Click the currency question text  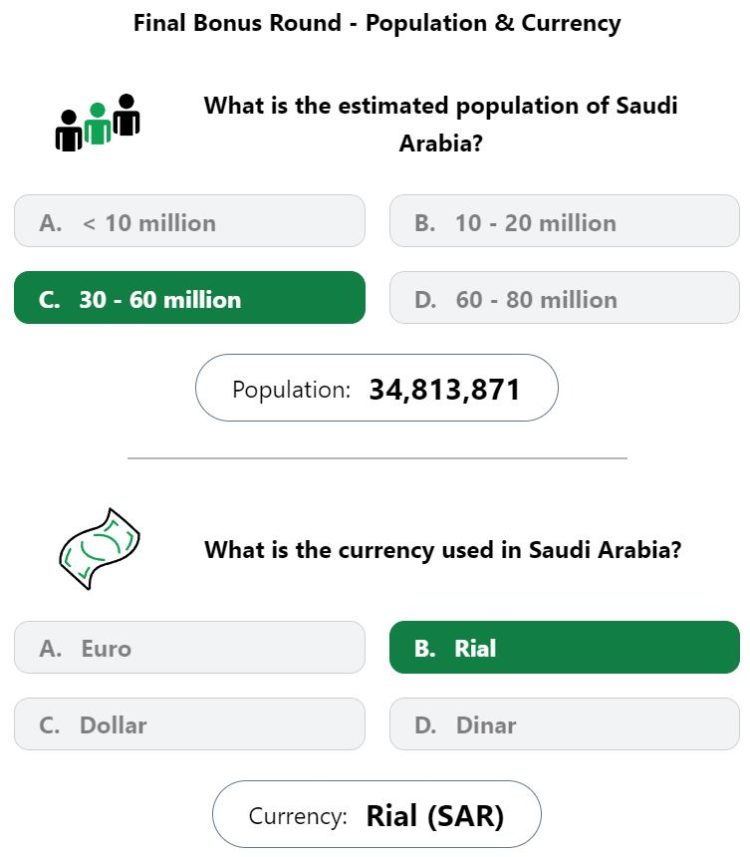443,550
